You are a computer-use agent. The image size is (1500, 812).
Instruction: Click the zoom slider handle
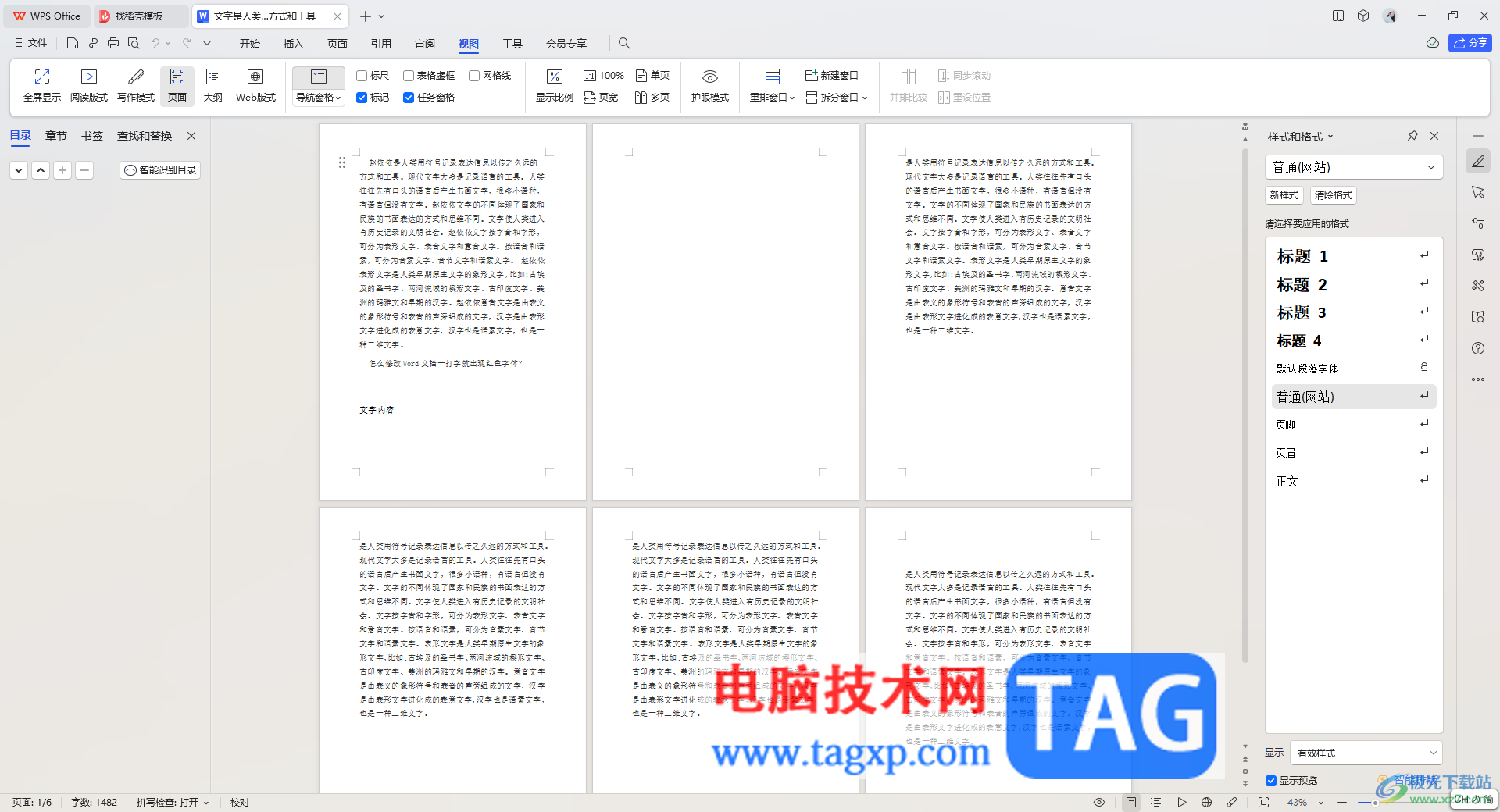click(x=1375, y=803)
